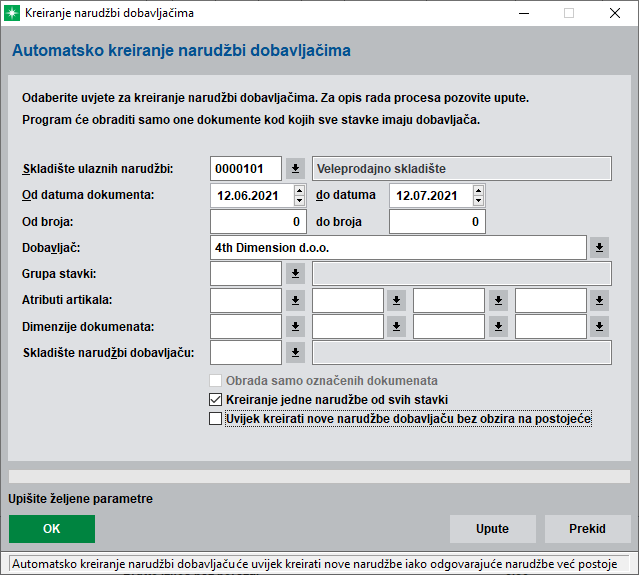Screen dimensions: 639x575
Task: Close the Kreiranje narudžbi dobavljačima window
Action: pos(615,13)
